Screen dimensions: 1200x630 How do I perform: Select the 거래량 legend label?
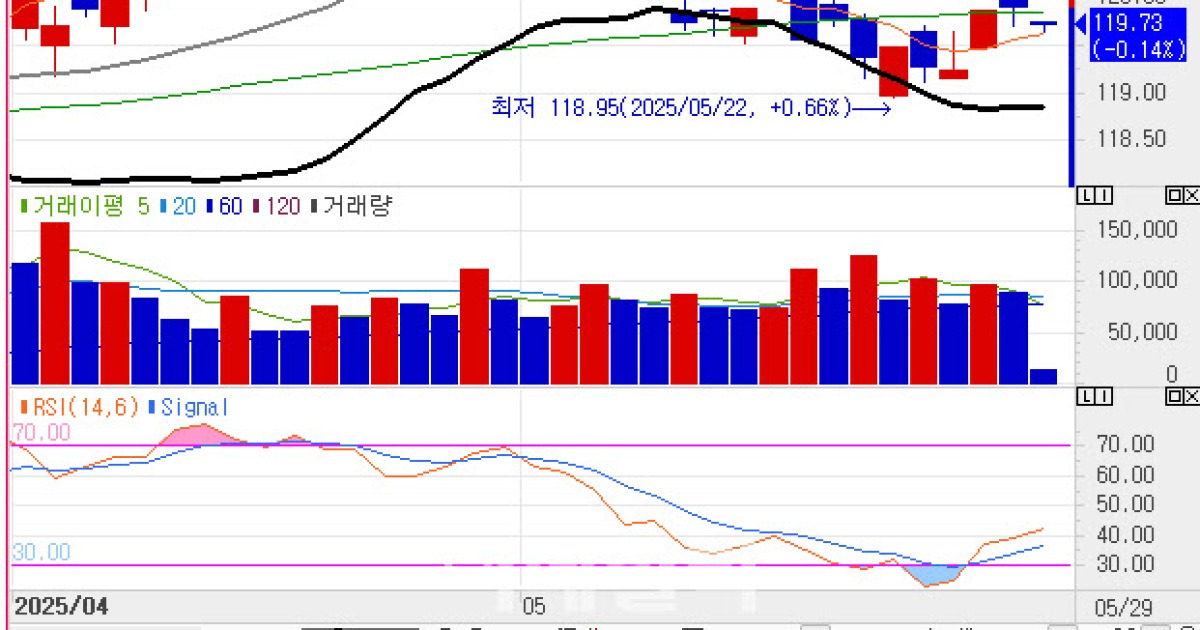tap(360, 206)
